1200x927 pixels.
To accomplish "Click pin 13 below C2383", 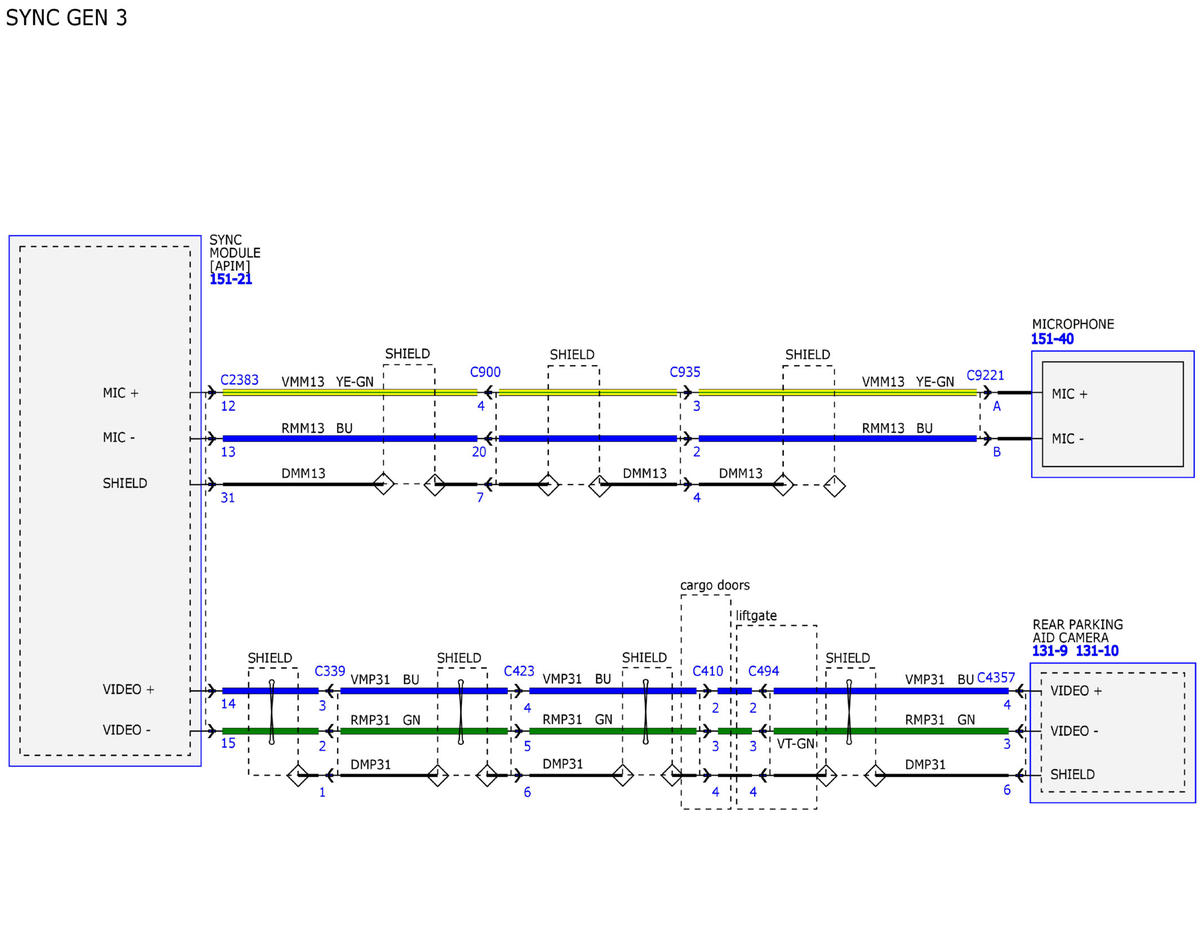I will pos(229,452).
